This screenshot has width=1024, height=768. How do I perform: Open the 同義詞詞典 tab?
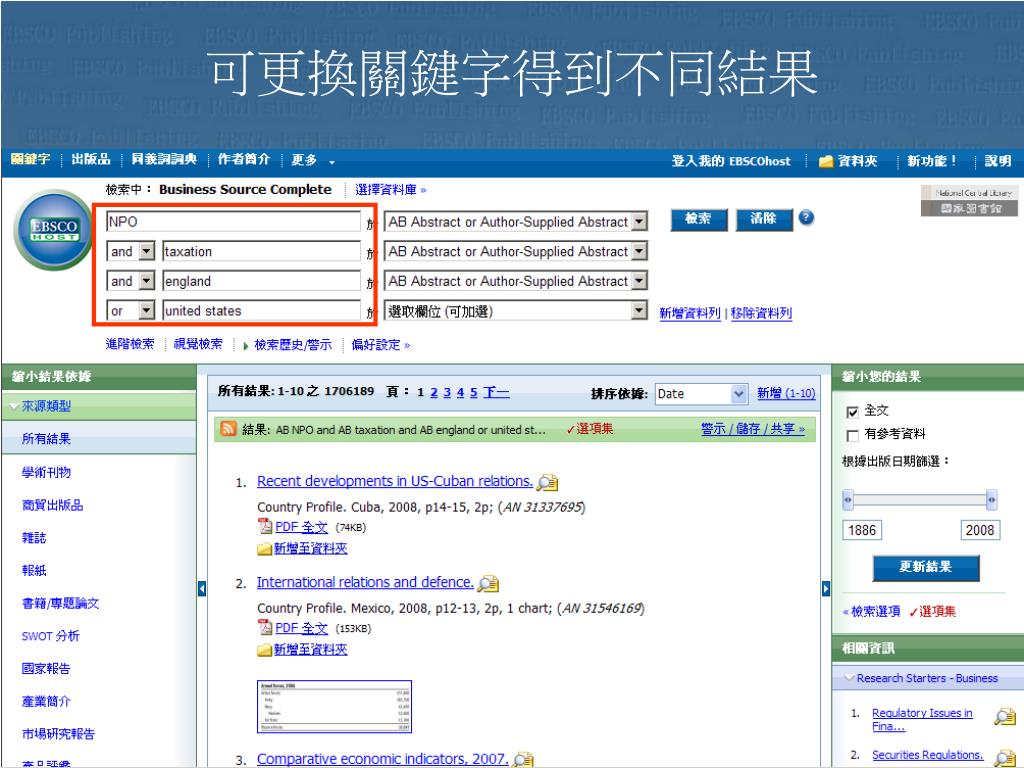(x=163, y=159)
